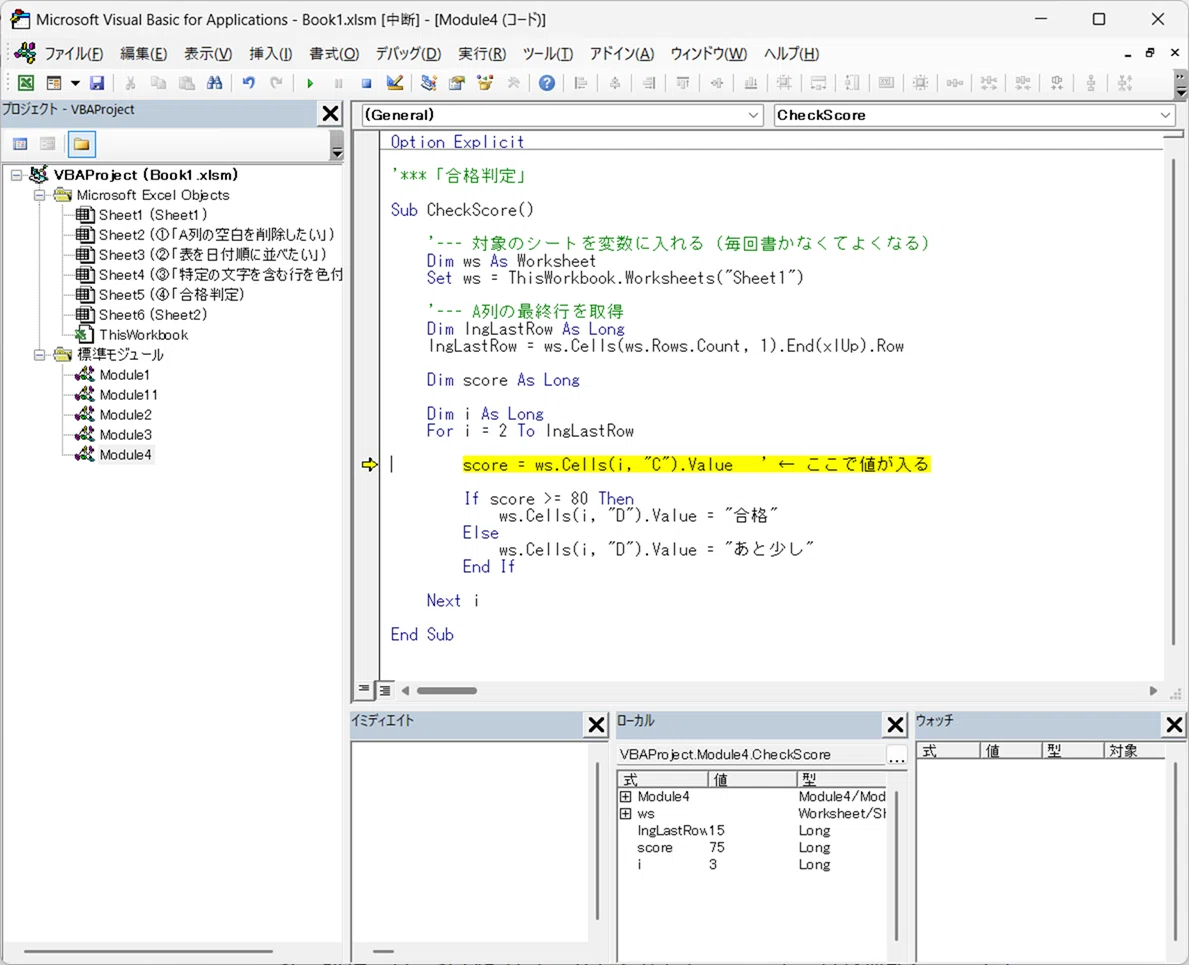Image resolution: width=1189 pixels, height=965 pixels.
Task: Click the code window horizontal scrollbar thumb
Action: [447, 691]
